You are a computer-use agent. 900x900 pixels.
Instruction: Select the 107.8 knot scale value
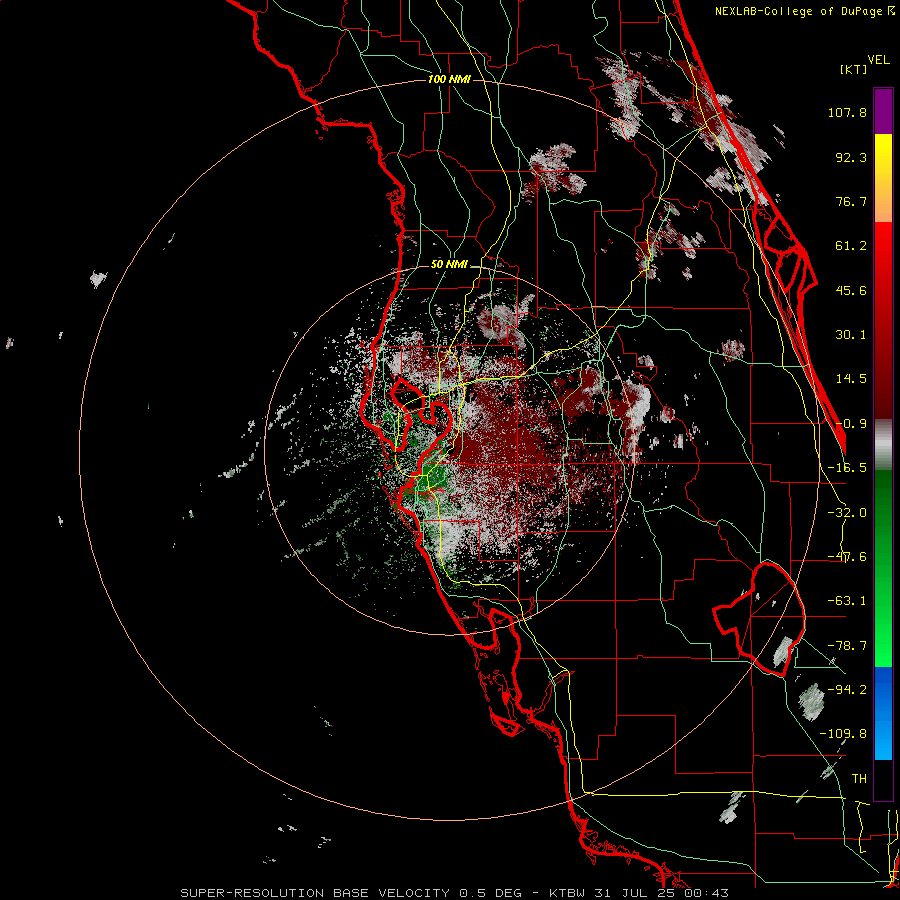pos(847,112)
